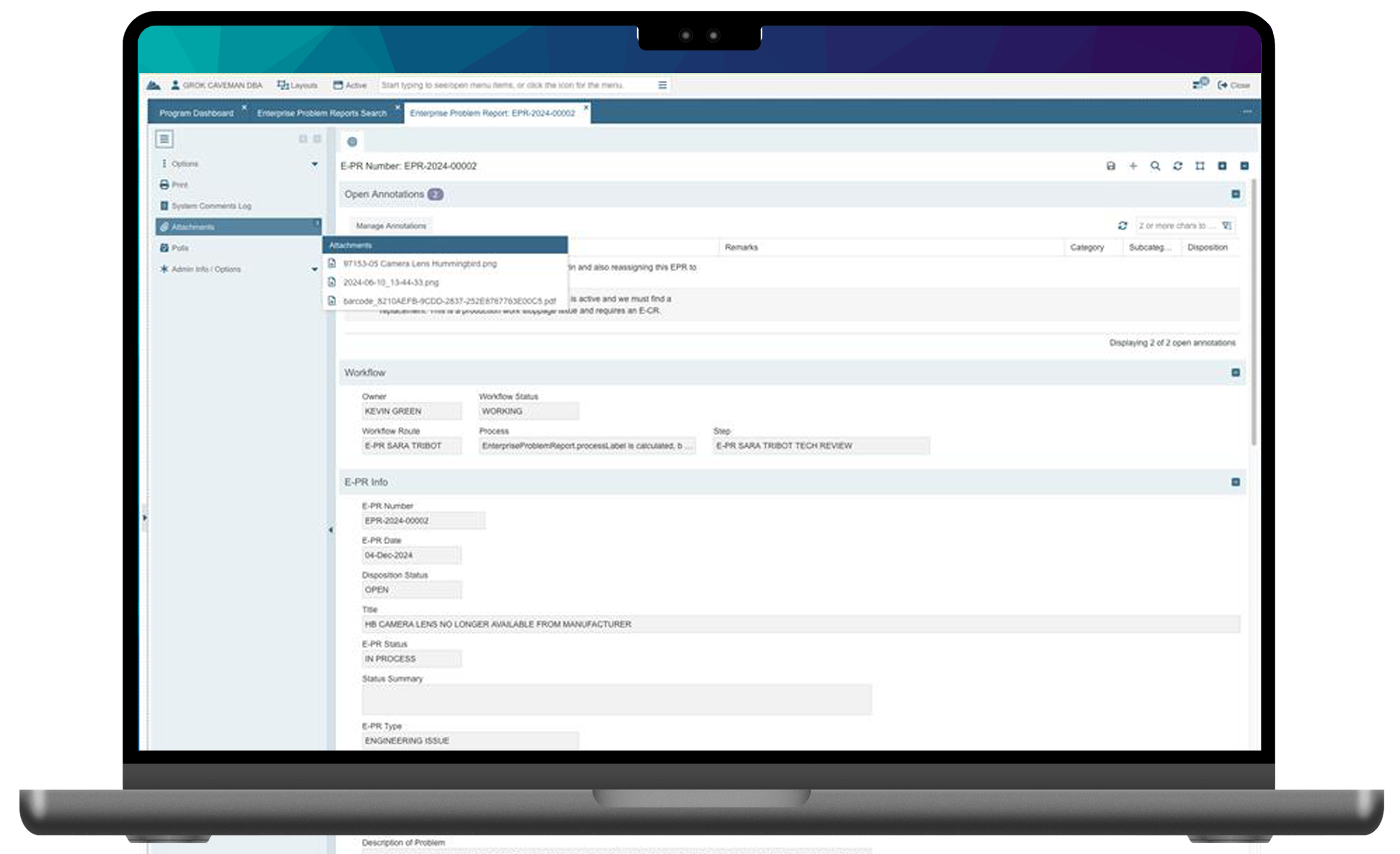Select Attachments in the sidebar
Image resolution: width=1400 pixels, height=854 pixels.
[238, 227]
